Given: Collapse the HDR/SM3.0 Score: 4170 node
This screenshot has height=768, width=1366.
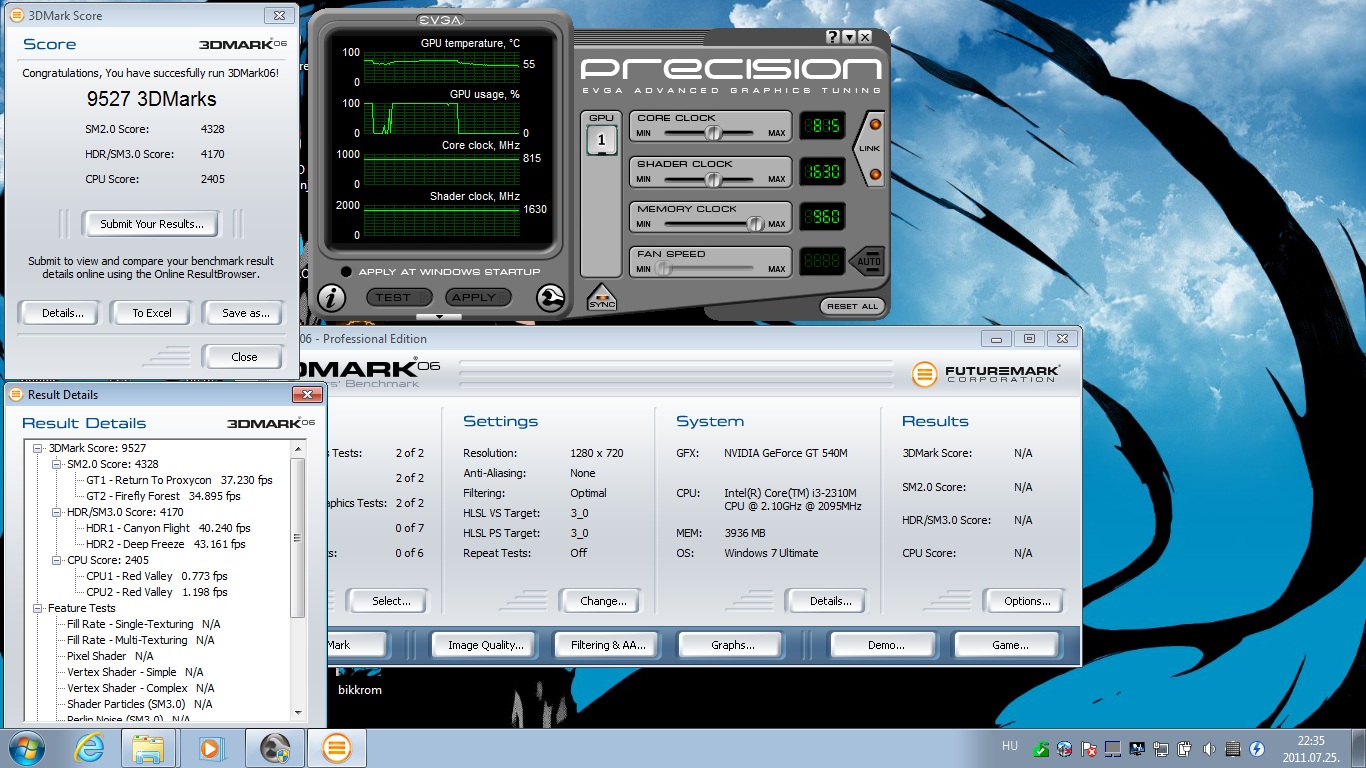Looking at the screenshot, I should (x=56, y=512).
